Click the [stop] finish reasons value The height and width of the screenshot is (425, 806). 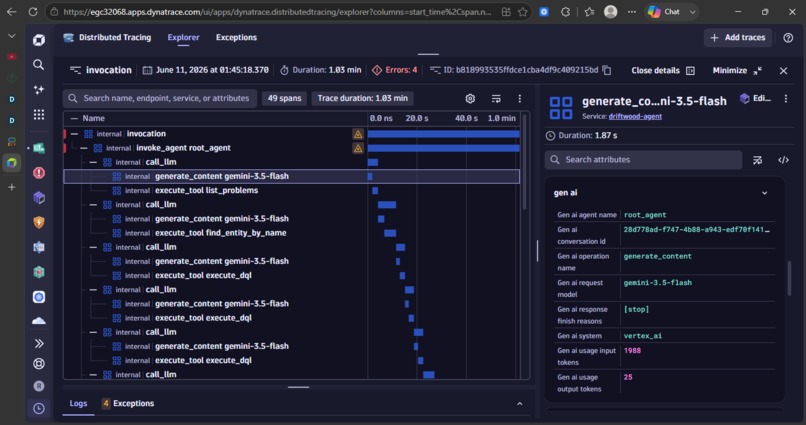636,309
